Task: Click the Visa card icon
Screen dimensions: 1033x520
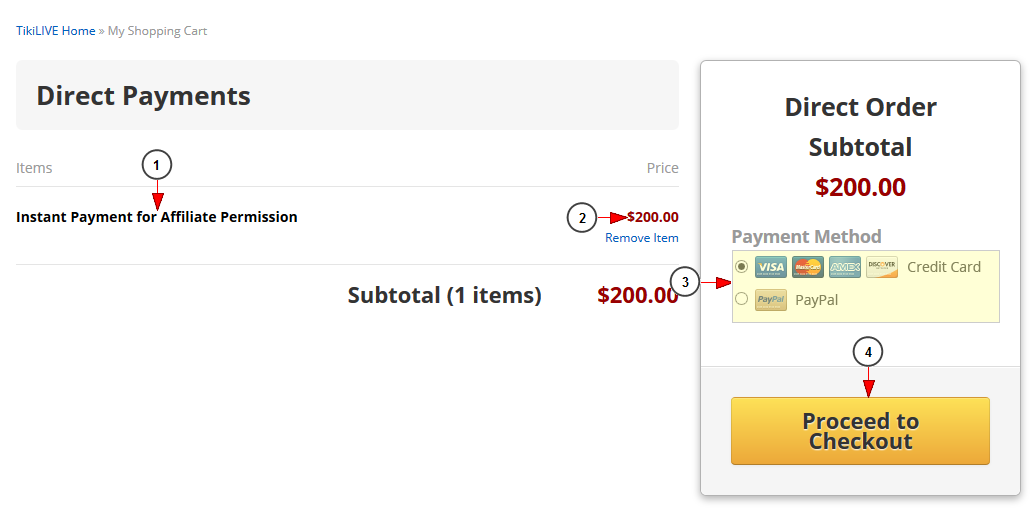Action: (771, 267)
